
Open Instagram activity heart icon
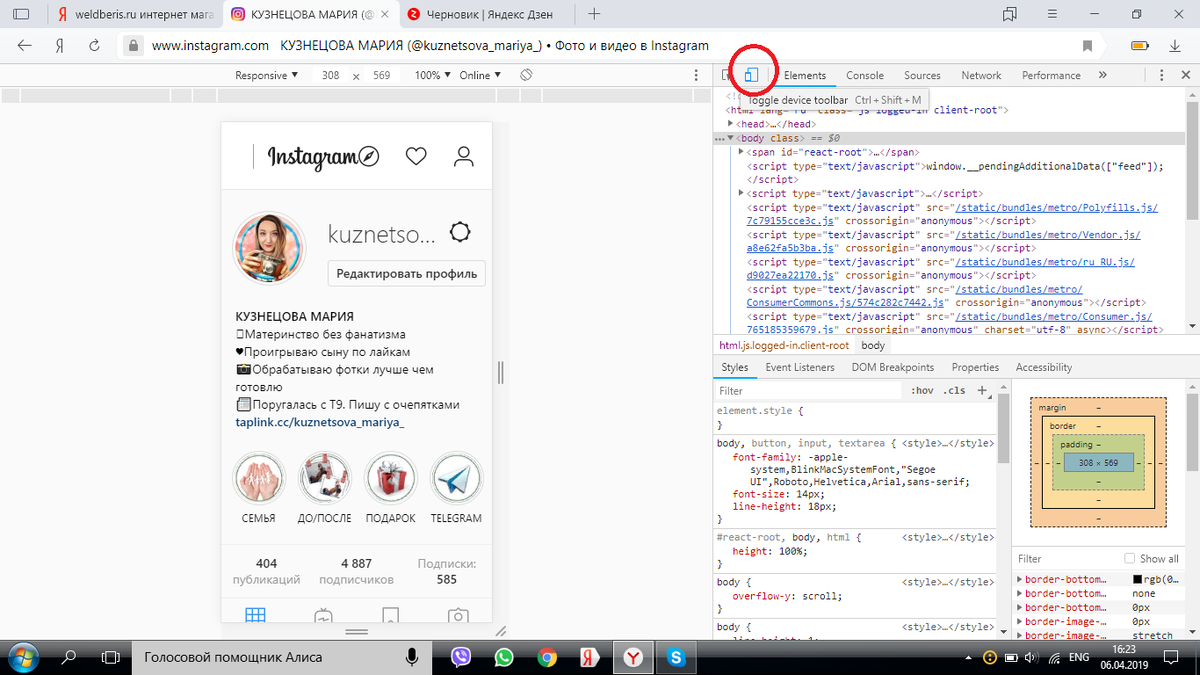click(417, 156)
